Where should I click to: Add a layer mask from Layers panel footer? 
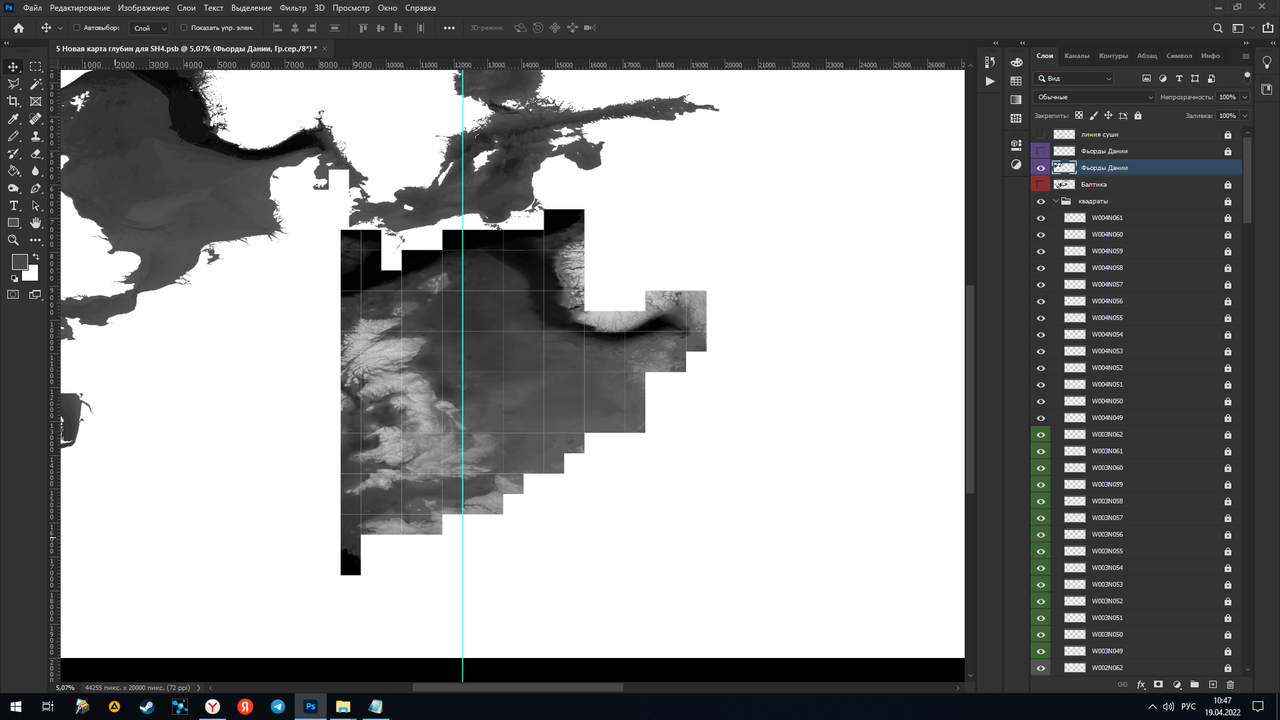(1158, 685)
